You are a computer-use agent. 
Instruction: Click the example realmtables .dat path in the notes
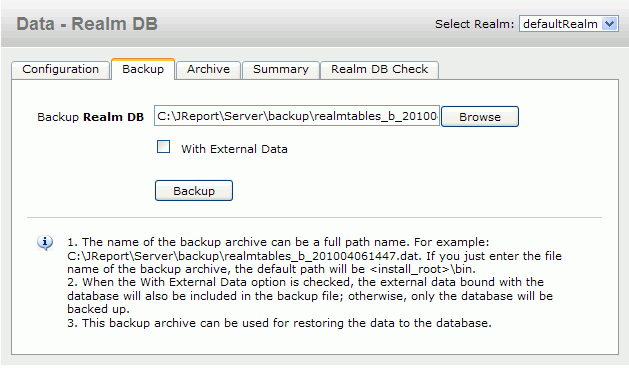pyautogui.click(x=244, y=256)
